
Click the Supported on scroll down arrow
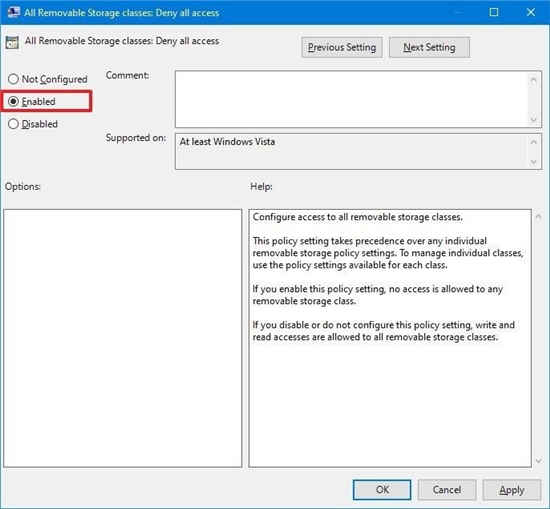pos(534,162)
